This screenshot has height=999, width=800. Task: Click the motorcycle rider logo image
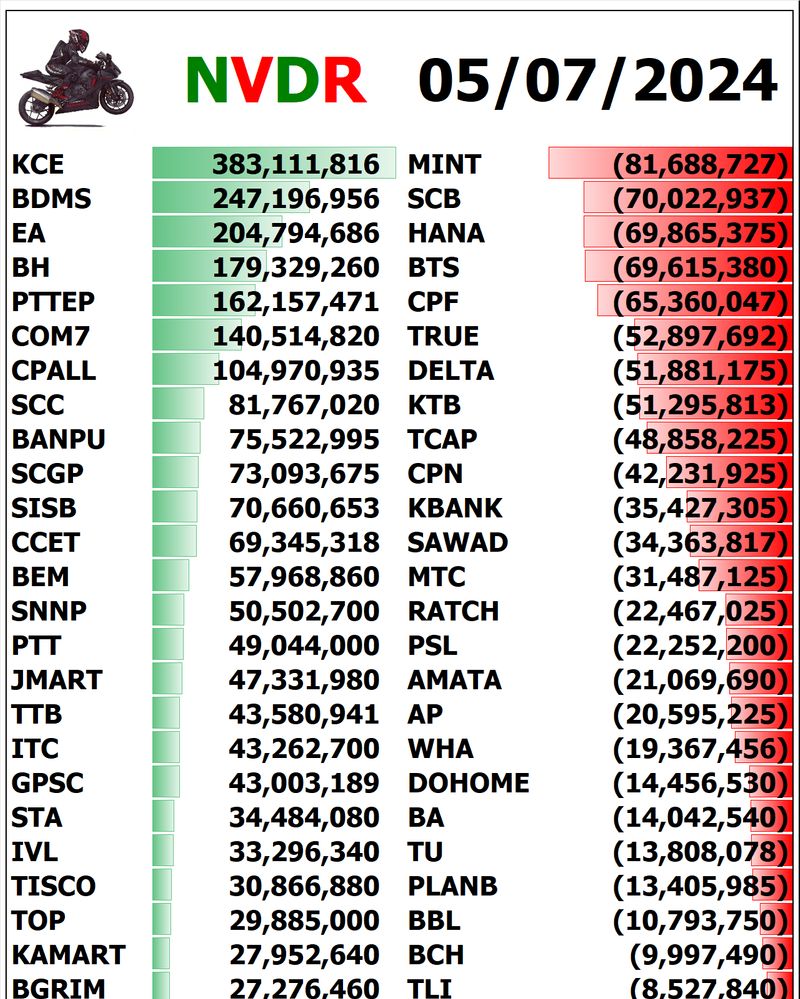75,78
